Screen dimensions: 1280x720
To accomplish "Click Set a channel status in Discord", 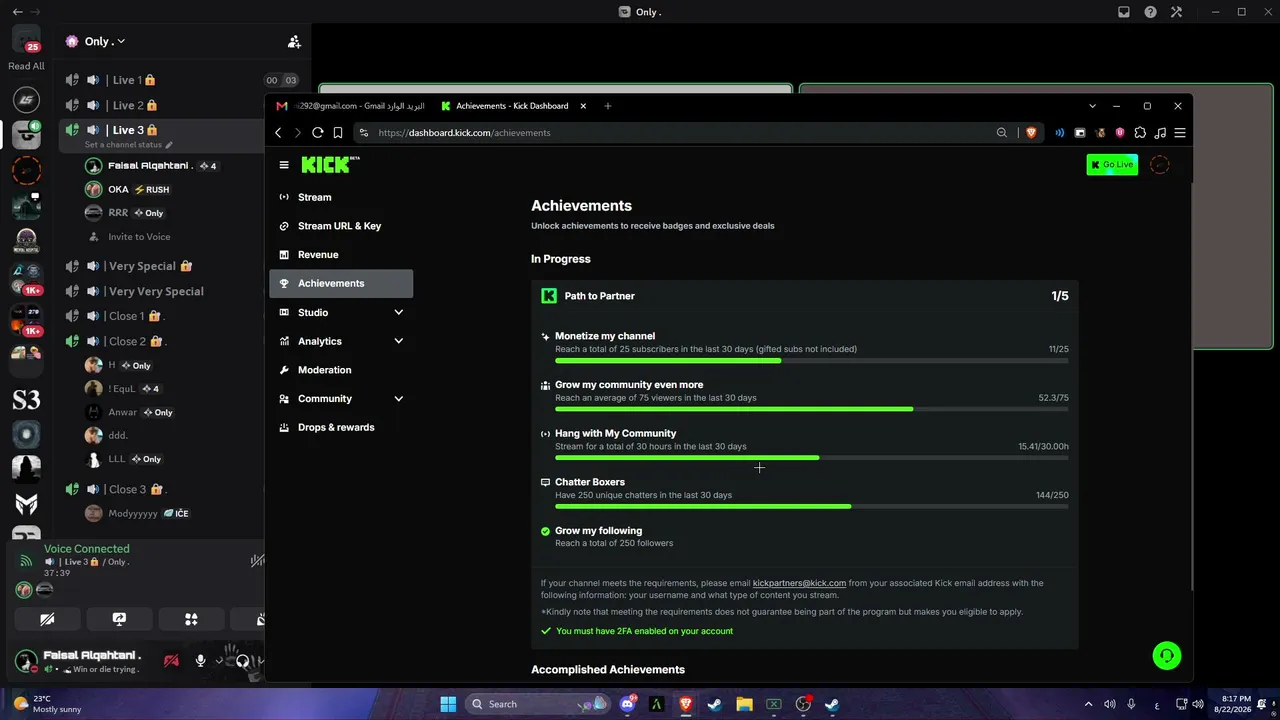I will (x=128, y=145).
